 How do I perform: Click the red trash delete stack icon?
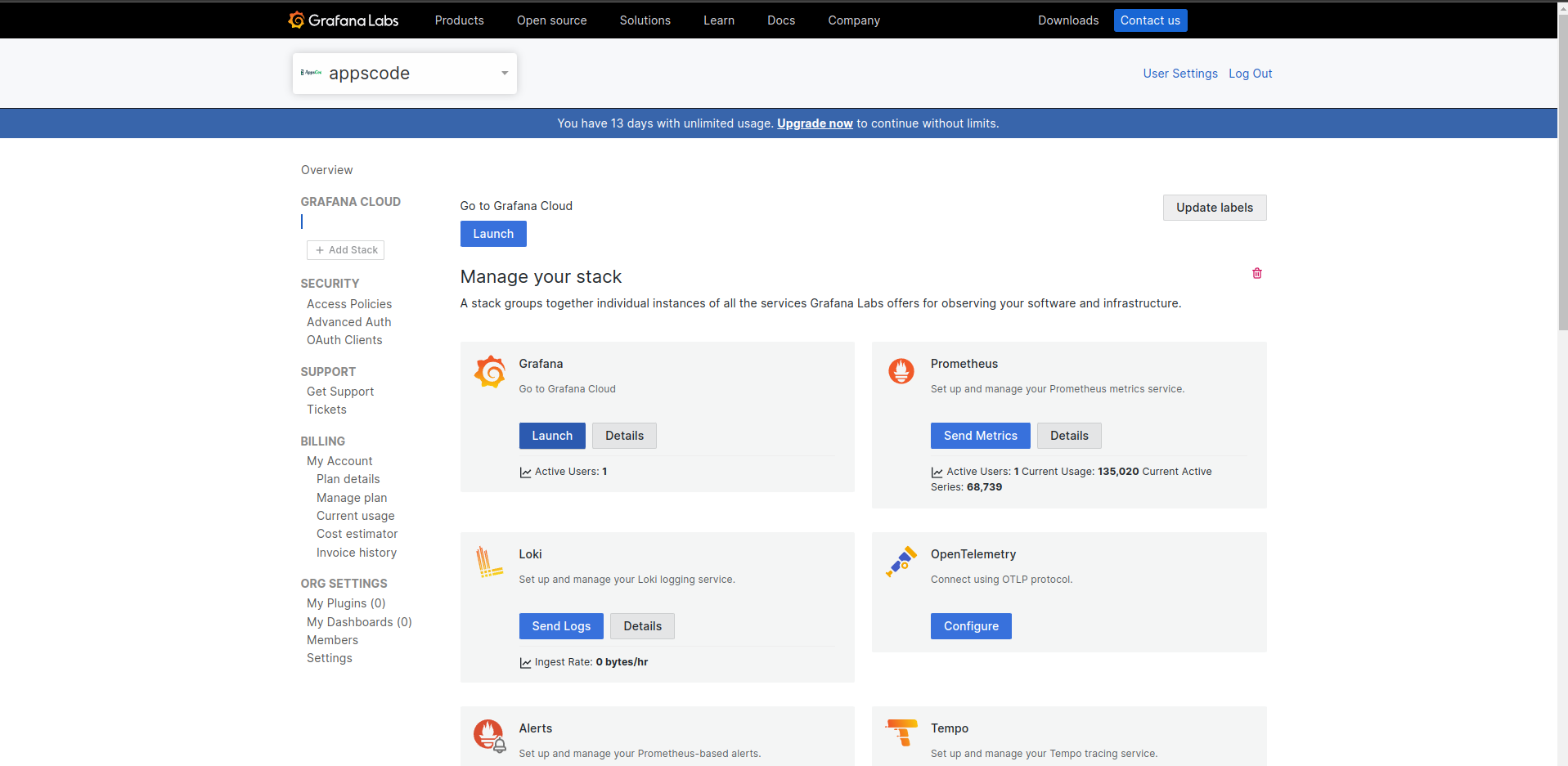(1256, 273)
